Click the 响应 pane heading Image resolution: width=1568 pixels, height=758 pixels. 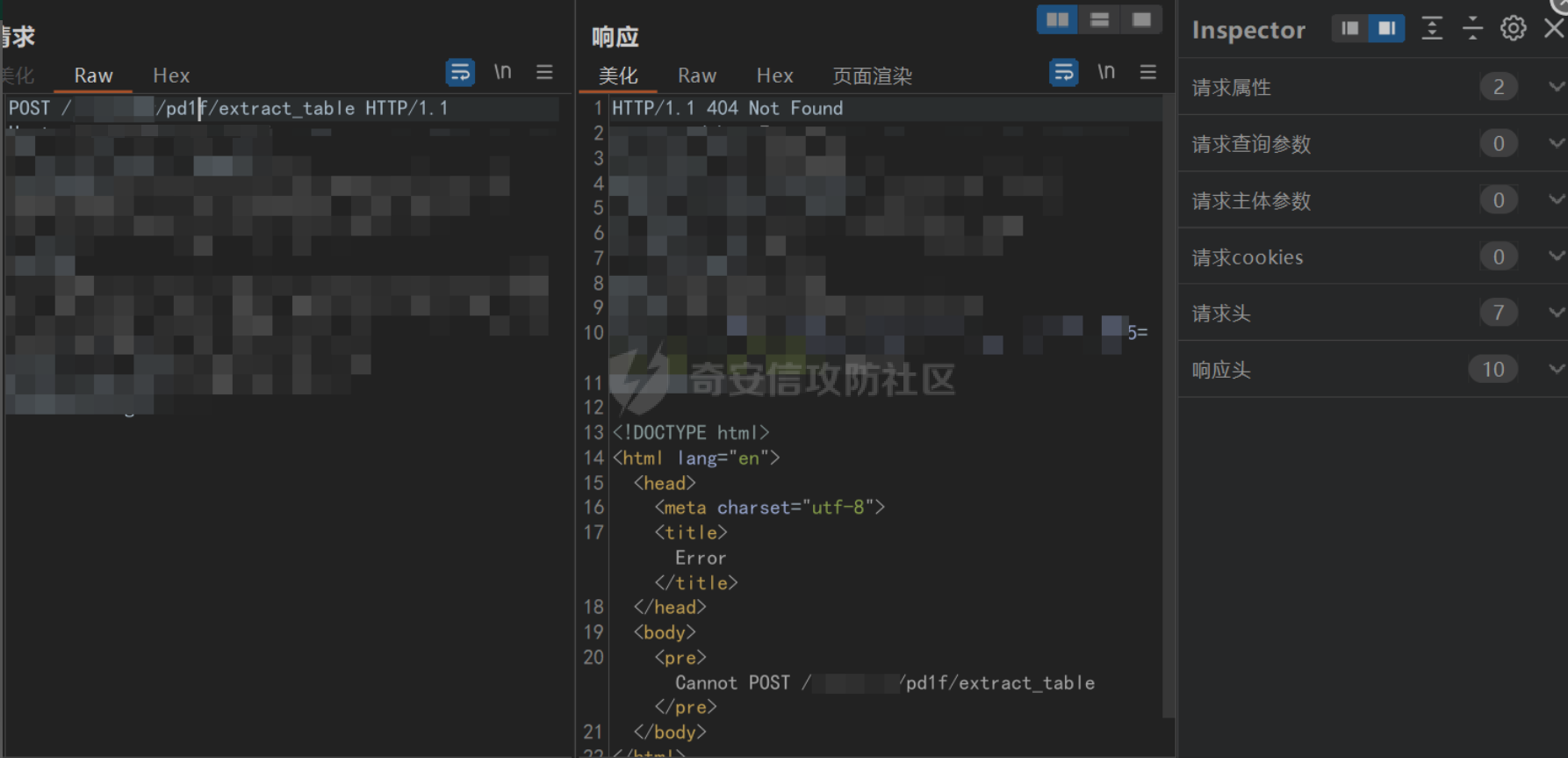point(615,37)
